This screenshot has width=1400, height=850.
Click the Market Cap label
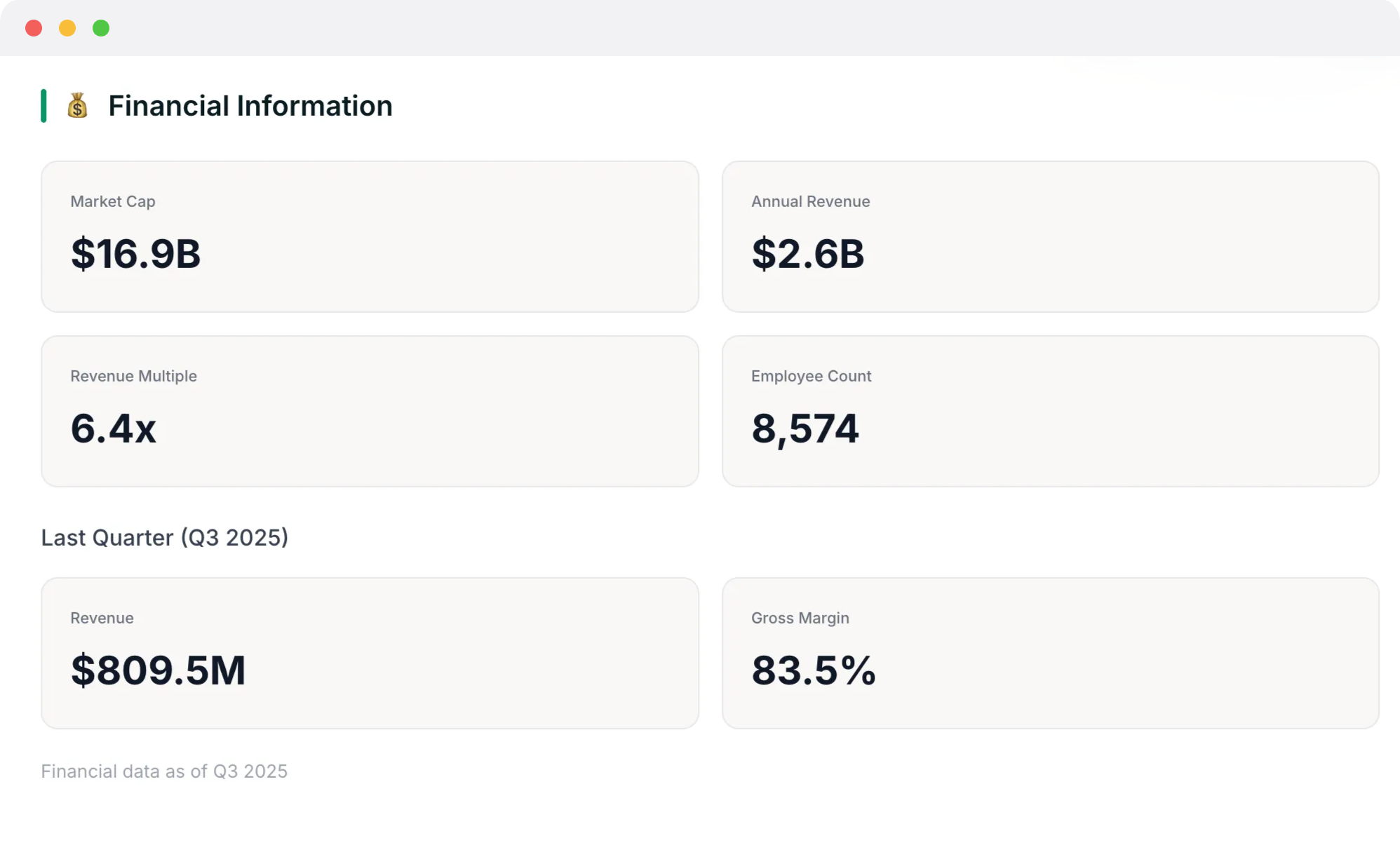pos(113,201)
